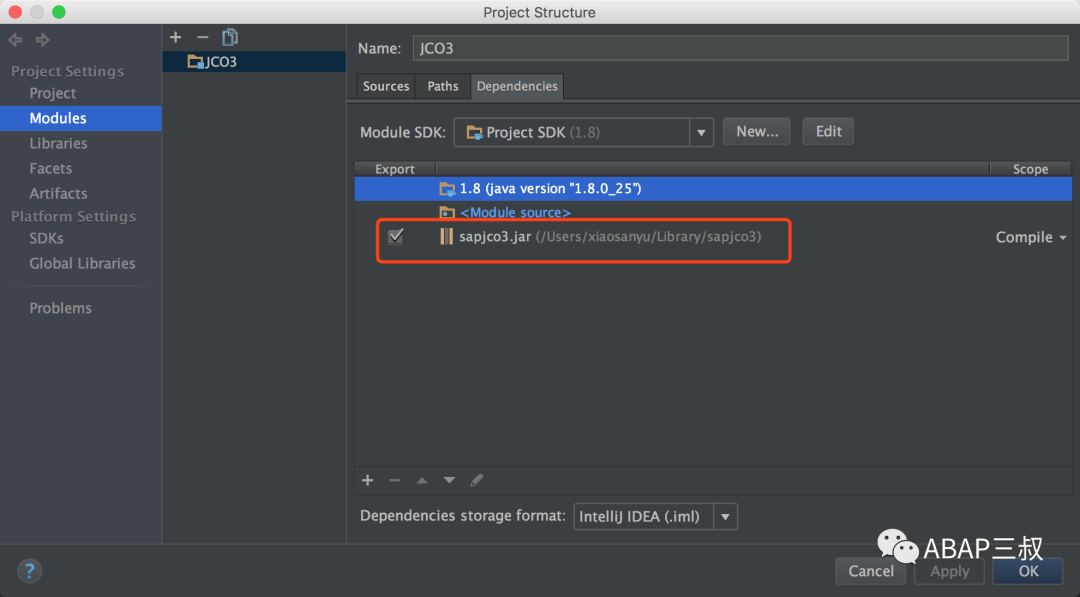
Task: Open help with the question mark icon
Action: [29, 571]
